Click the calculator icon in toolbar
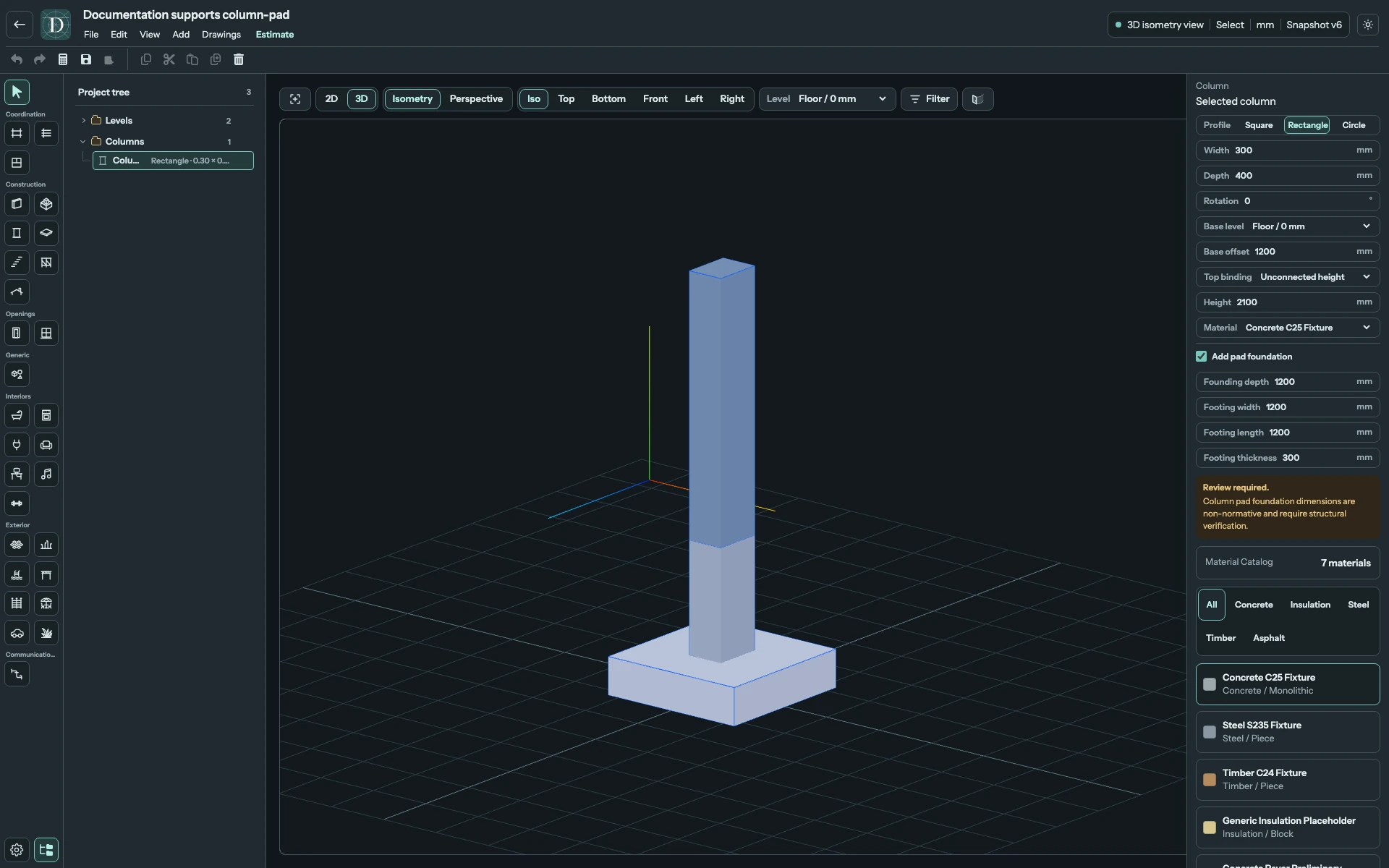Screen dimensions: 1389x868 (x=63, y=59)
